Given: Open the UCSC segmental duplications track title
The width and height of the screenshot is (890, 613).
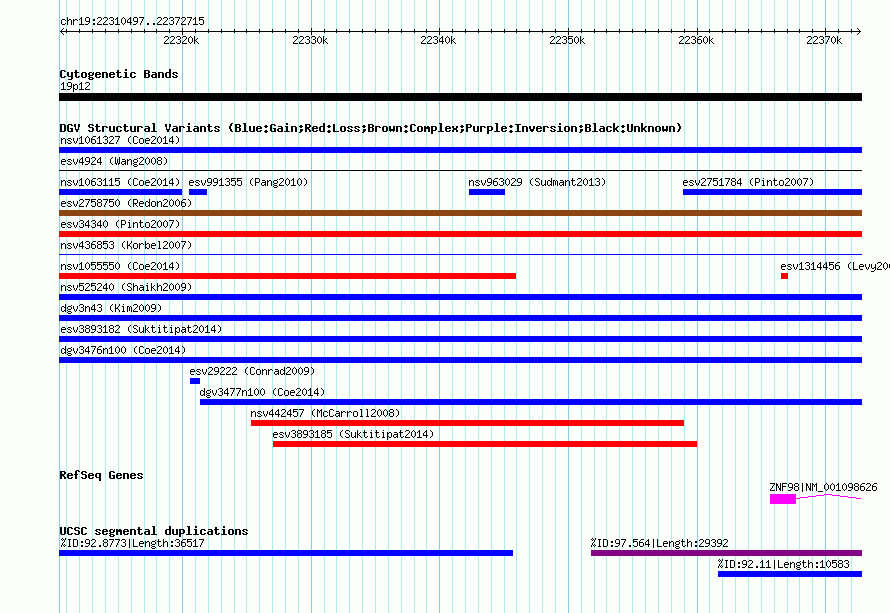Looking at the screenshot, I should [154, 531].
